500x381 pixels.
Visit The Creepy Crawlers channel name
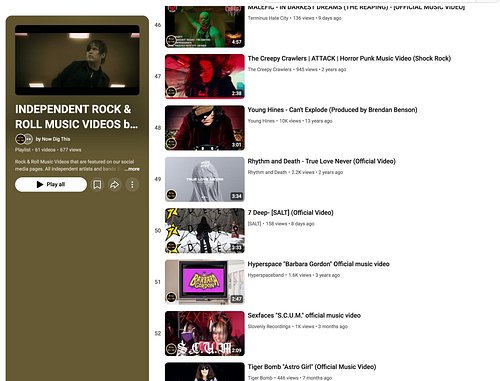click(x=269, y=69)
